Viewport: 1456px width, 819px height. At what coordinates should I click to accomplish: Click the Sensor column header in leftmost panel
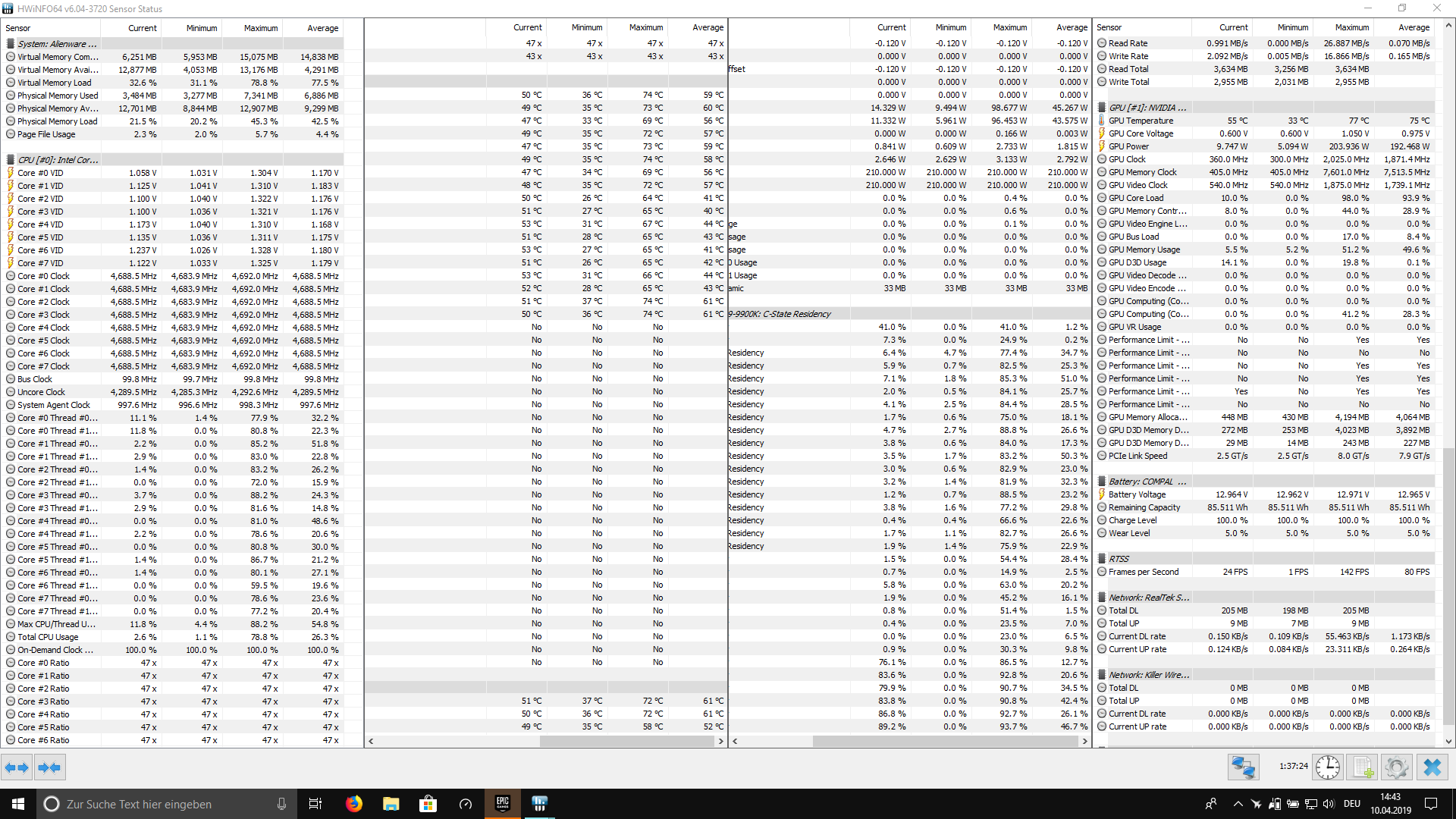[x=52, y=28]
